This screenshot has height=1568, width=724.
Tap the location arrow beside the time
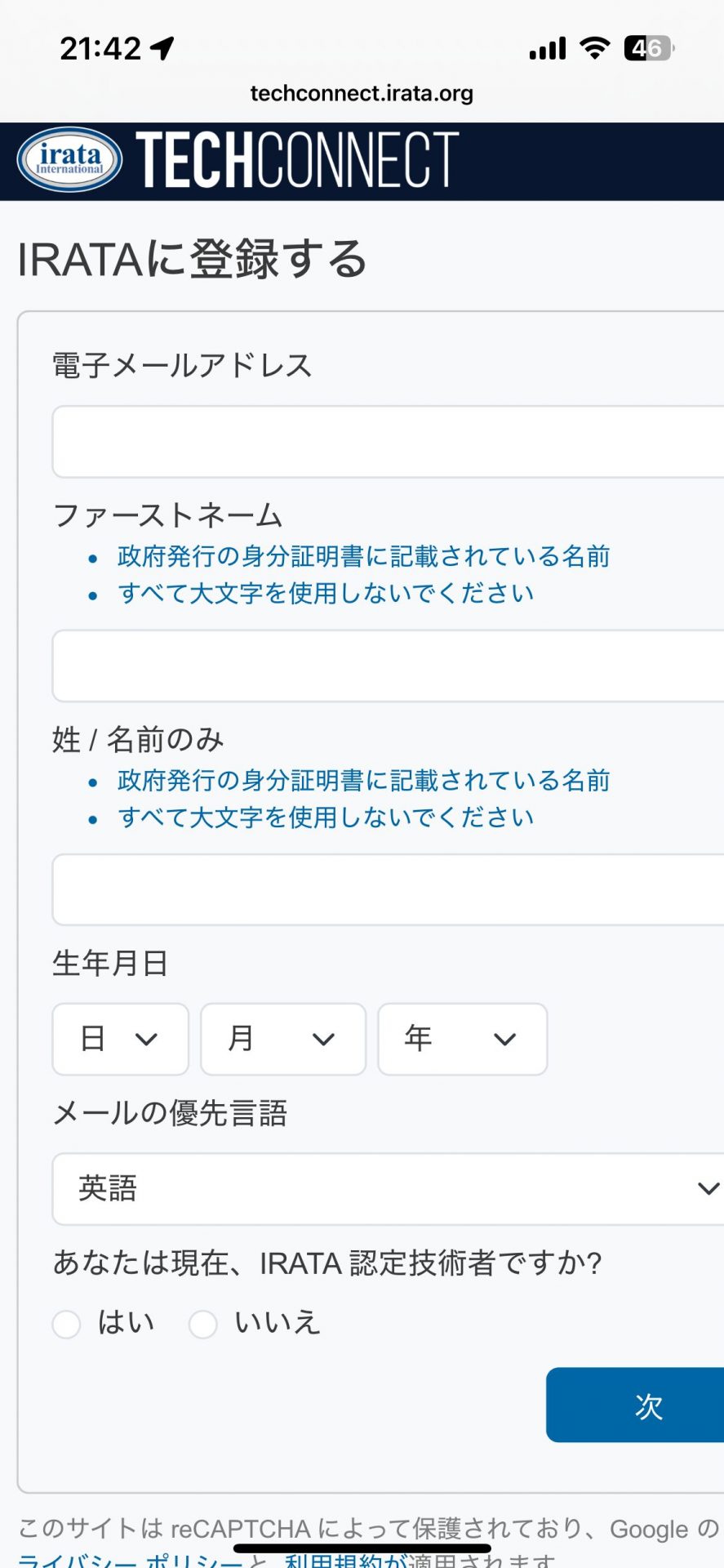(x=162, y=49)
